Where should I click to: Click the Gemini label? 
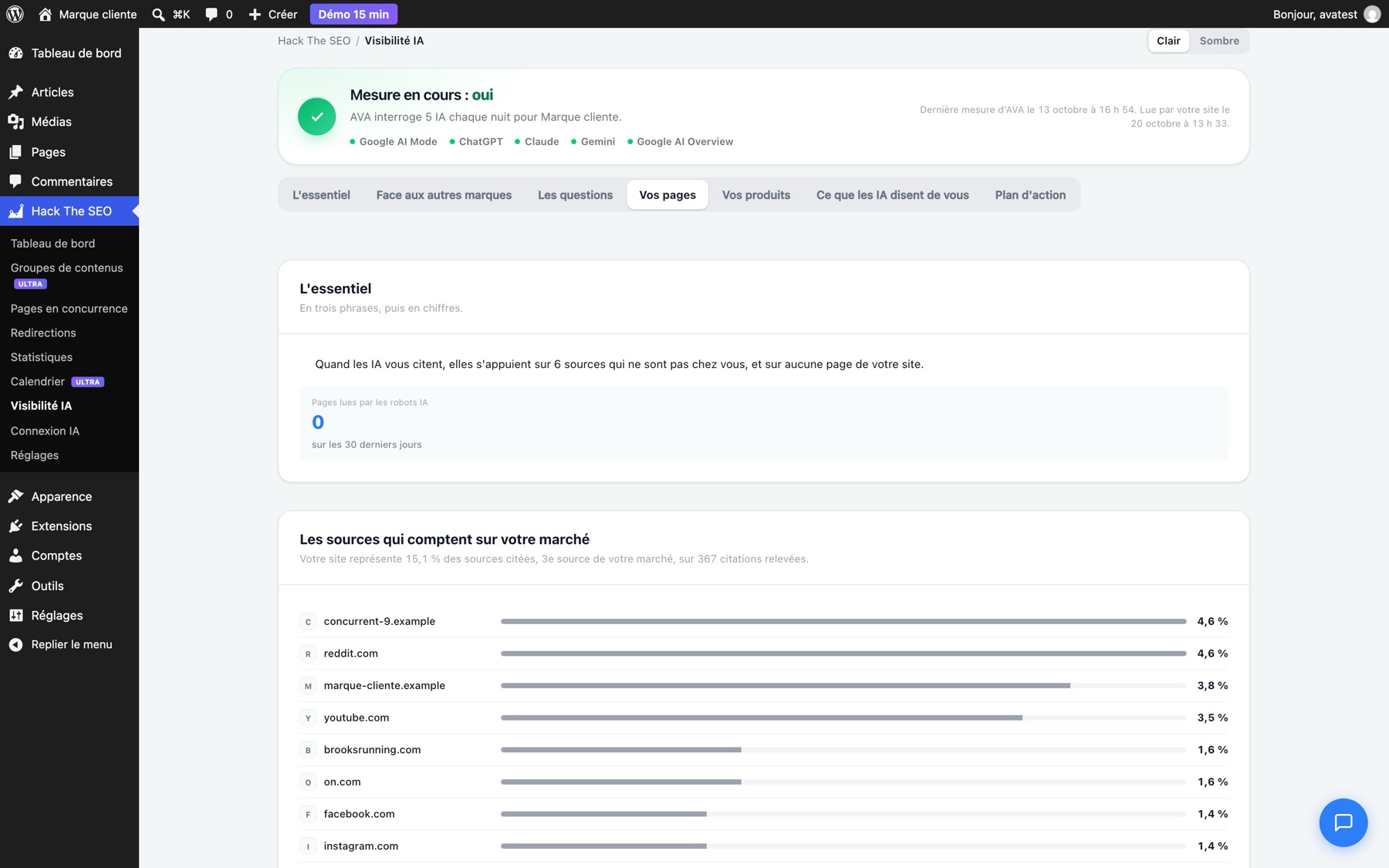[x=598, y=142]
